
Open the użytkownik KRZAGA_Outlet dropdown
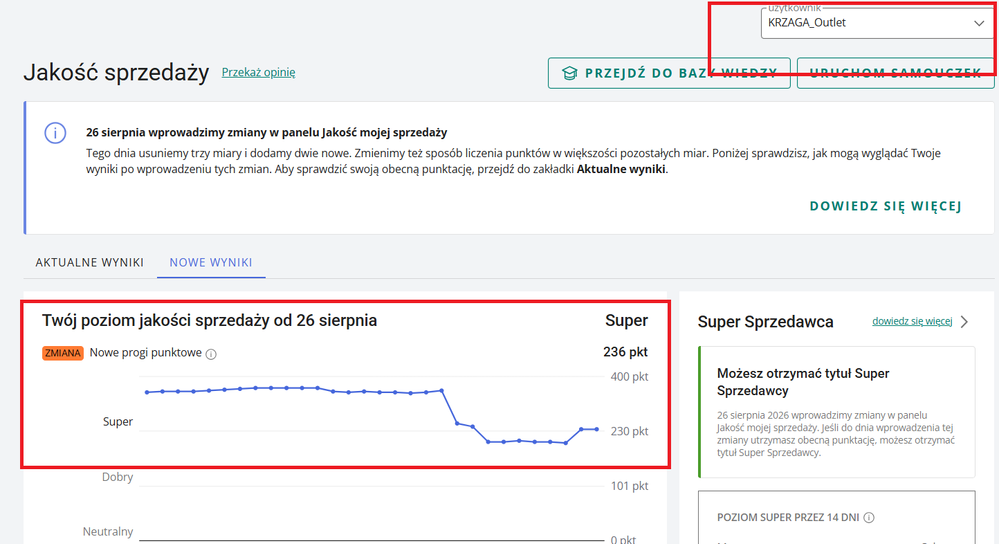click(x=877, y=23)
